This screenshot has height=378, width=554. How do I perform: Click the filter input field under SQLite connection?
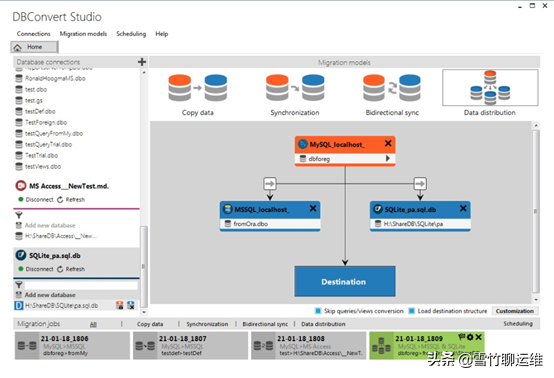[81, 285]
